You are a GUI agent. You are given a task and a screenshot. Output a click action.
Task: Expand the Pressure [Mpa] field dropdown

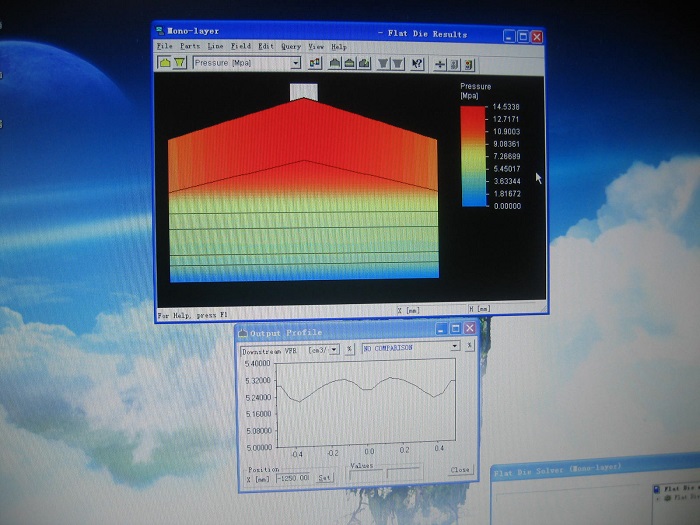click(296, 64)
